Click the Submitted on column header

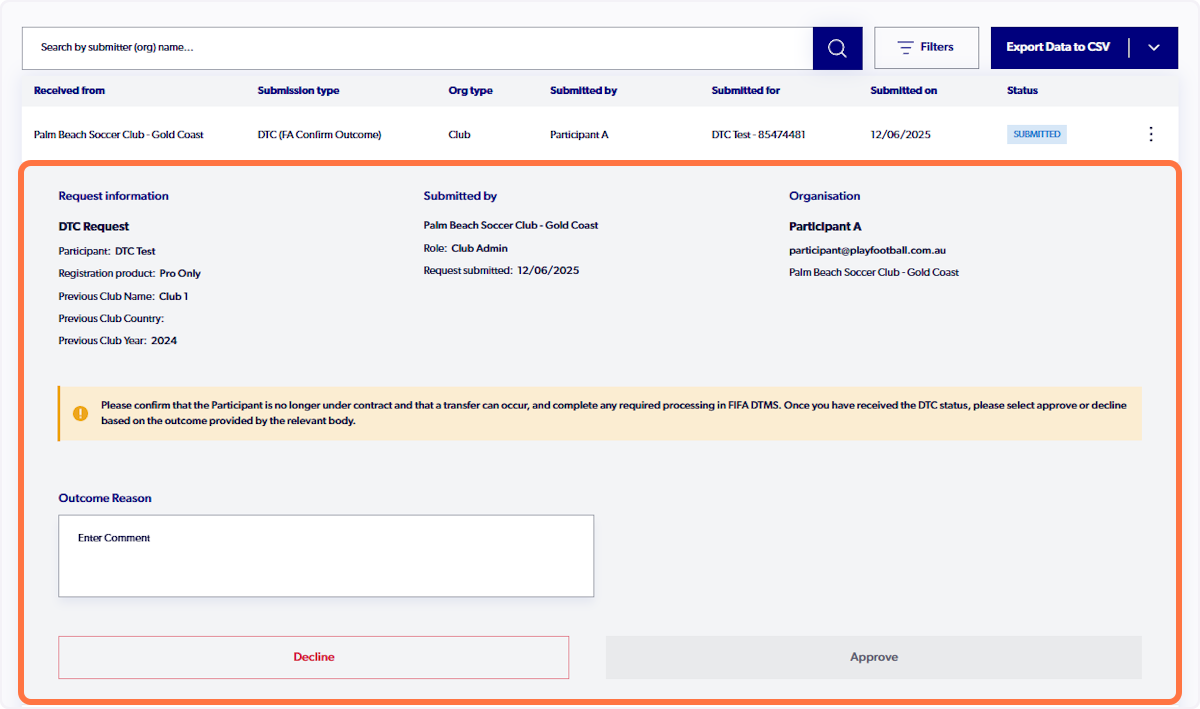tap(904, 90)
